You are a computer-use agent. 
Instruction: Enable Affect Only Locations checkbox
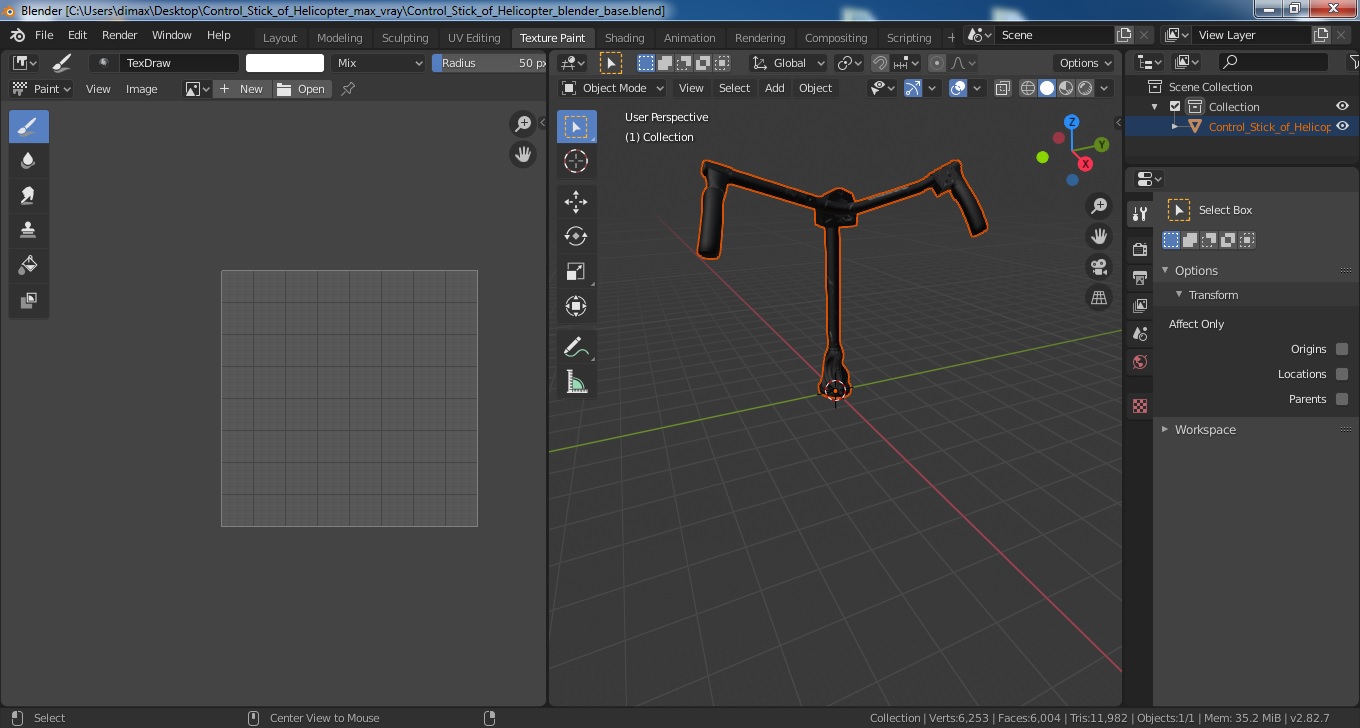click(1342, 374)
